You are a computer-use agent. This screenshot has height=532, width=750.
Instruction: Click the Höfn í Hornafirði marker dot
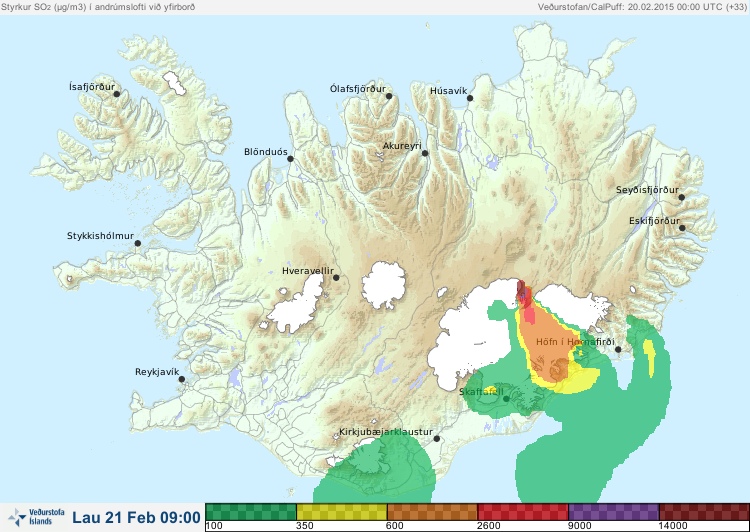tap(618, 349)
